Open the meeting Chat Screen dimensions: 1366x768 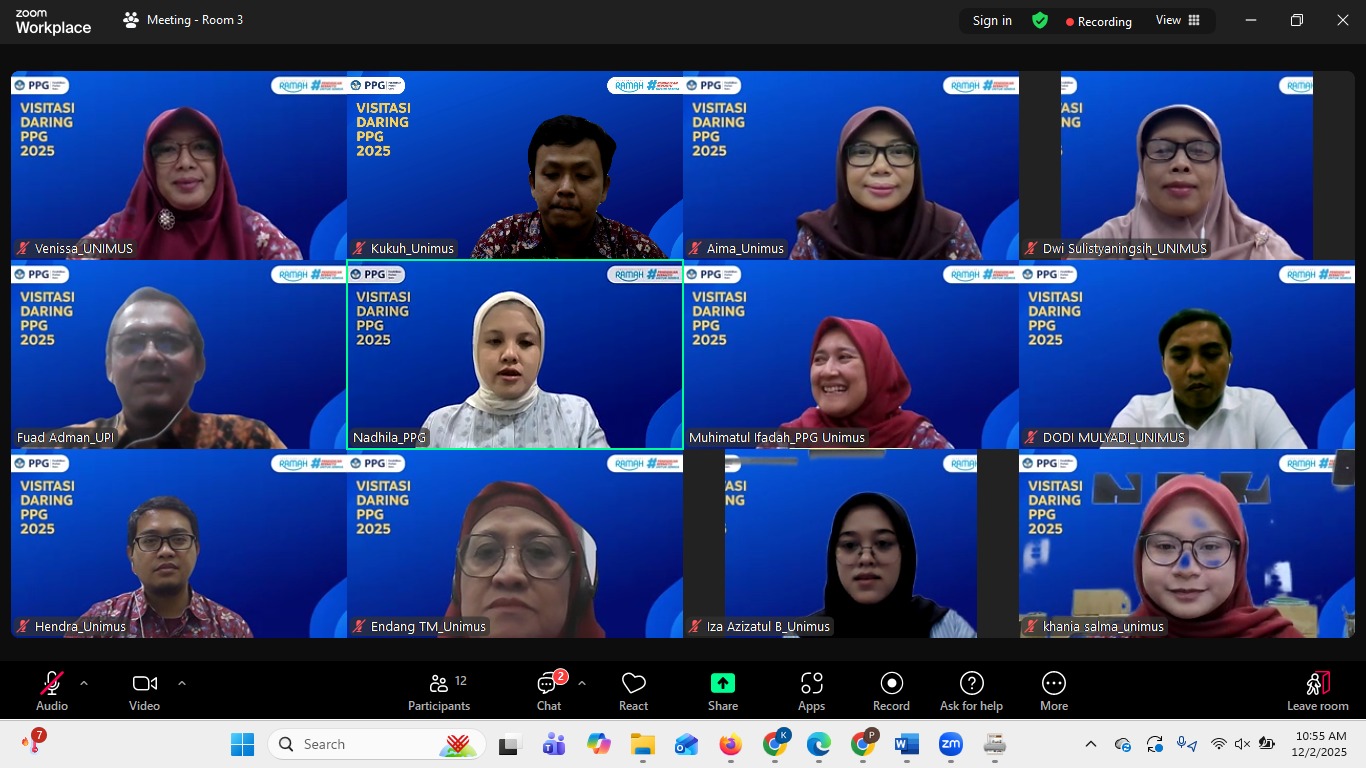(548, 690)
